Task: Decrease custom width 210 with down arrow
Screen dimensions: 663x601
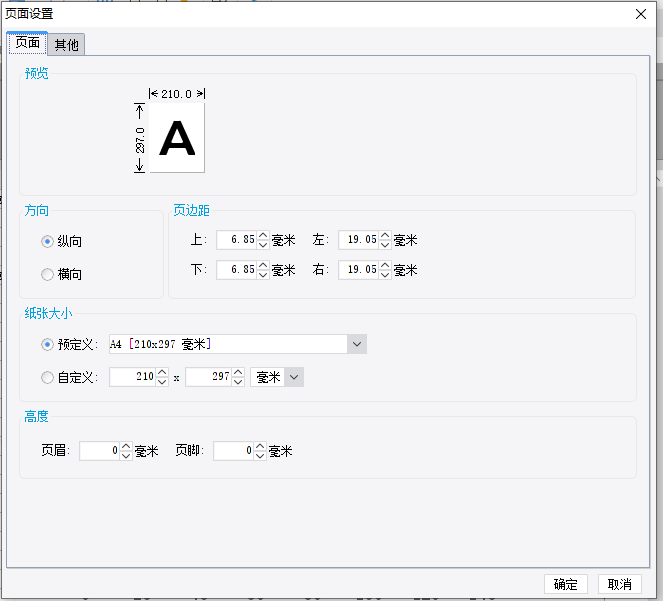Action: pyautogui.click(x=162, y=382)
